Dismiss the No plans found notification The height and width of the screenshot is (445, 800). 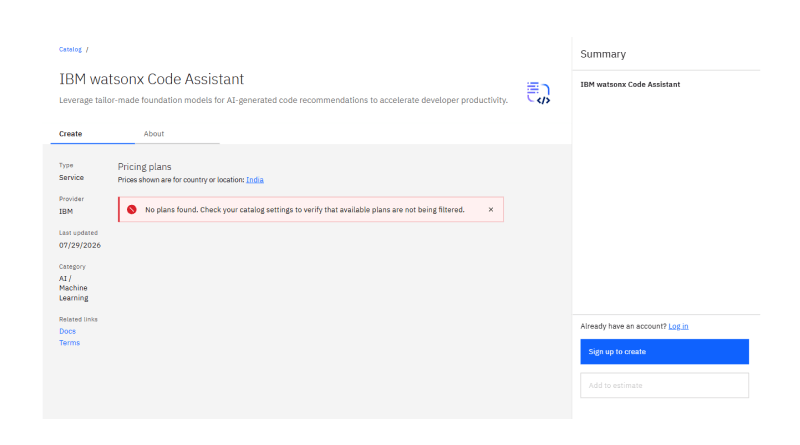click(491, 210)
